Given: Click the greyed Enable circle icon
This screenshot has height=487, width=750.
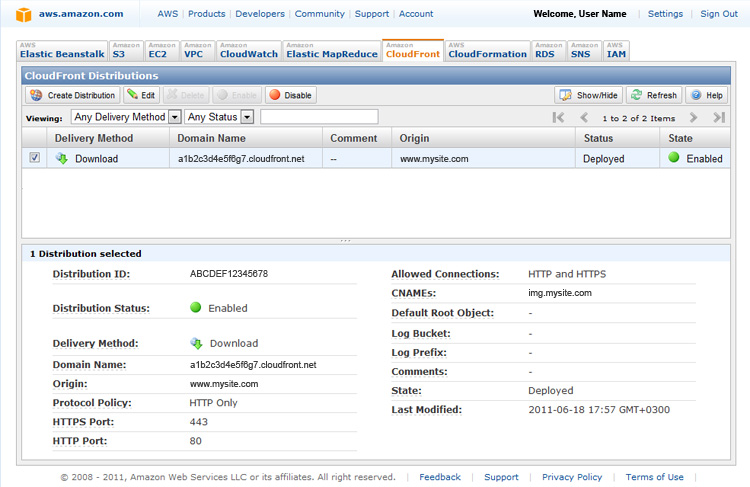Looking at the screenshot, I should pyautogui.click(x=222, y=95).
